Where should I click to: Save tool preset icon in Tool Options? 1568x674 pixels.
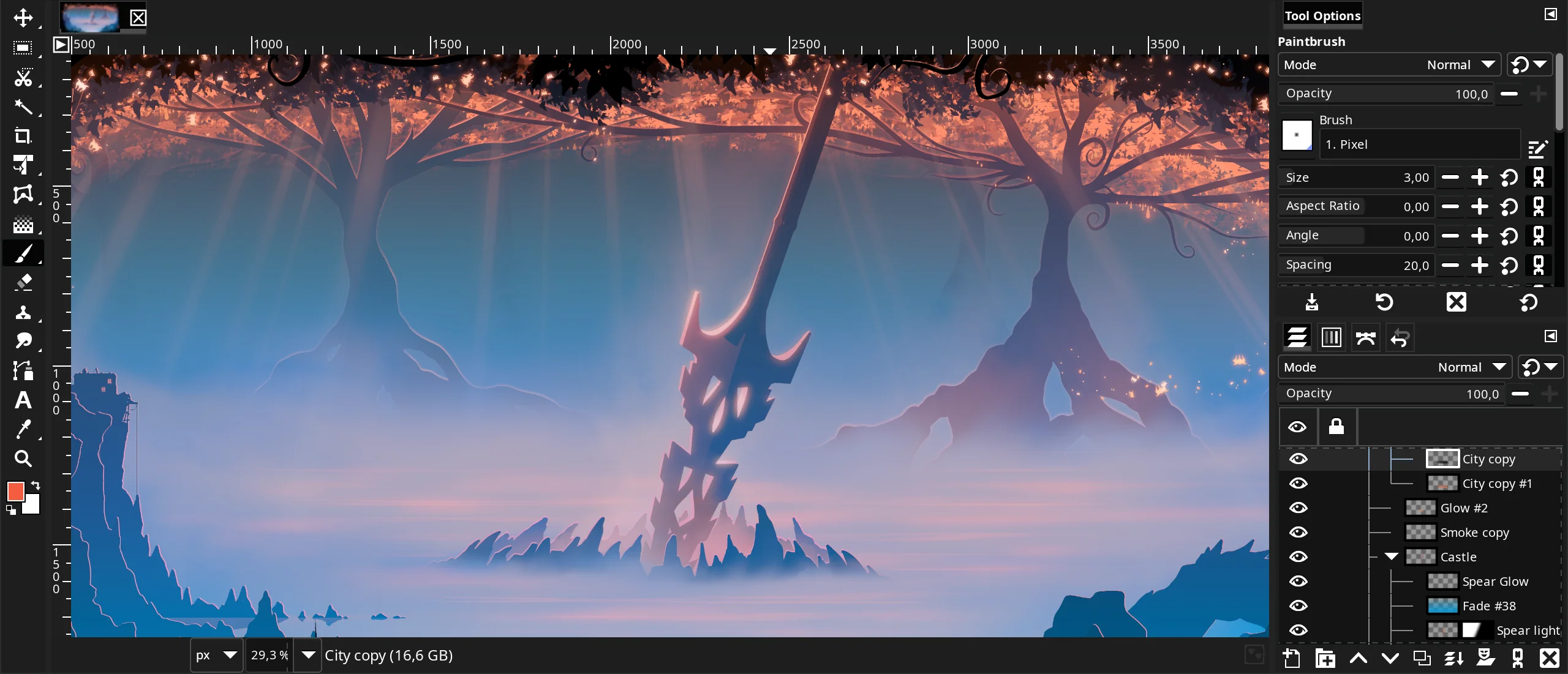[1311, 302]
